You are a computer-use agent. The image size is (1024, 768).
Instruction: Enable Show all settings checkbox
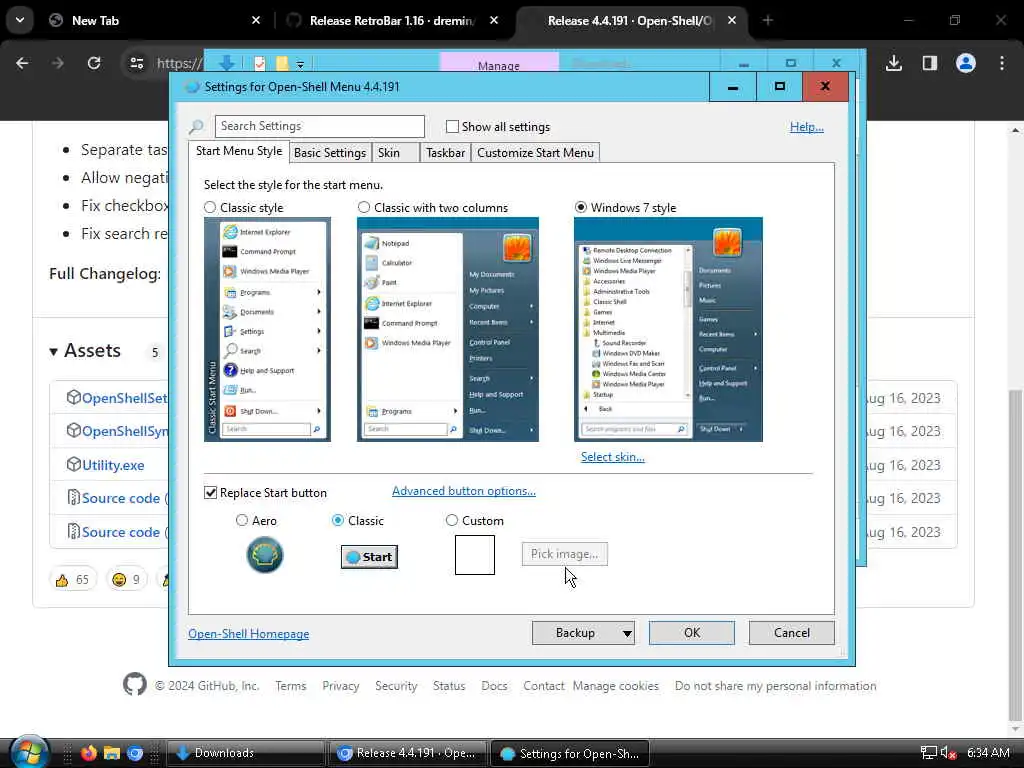pos(452,127)
